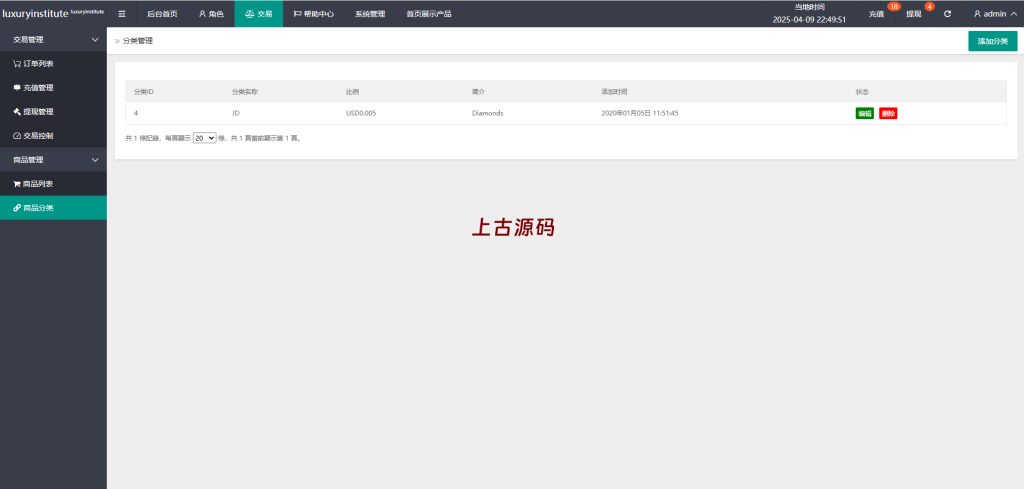The image size is (1024, 489).
Task: Collapse the 交易管理 sidebar section
Action: click(x=53, y=39)
